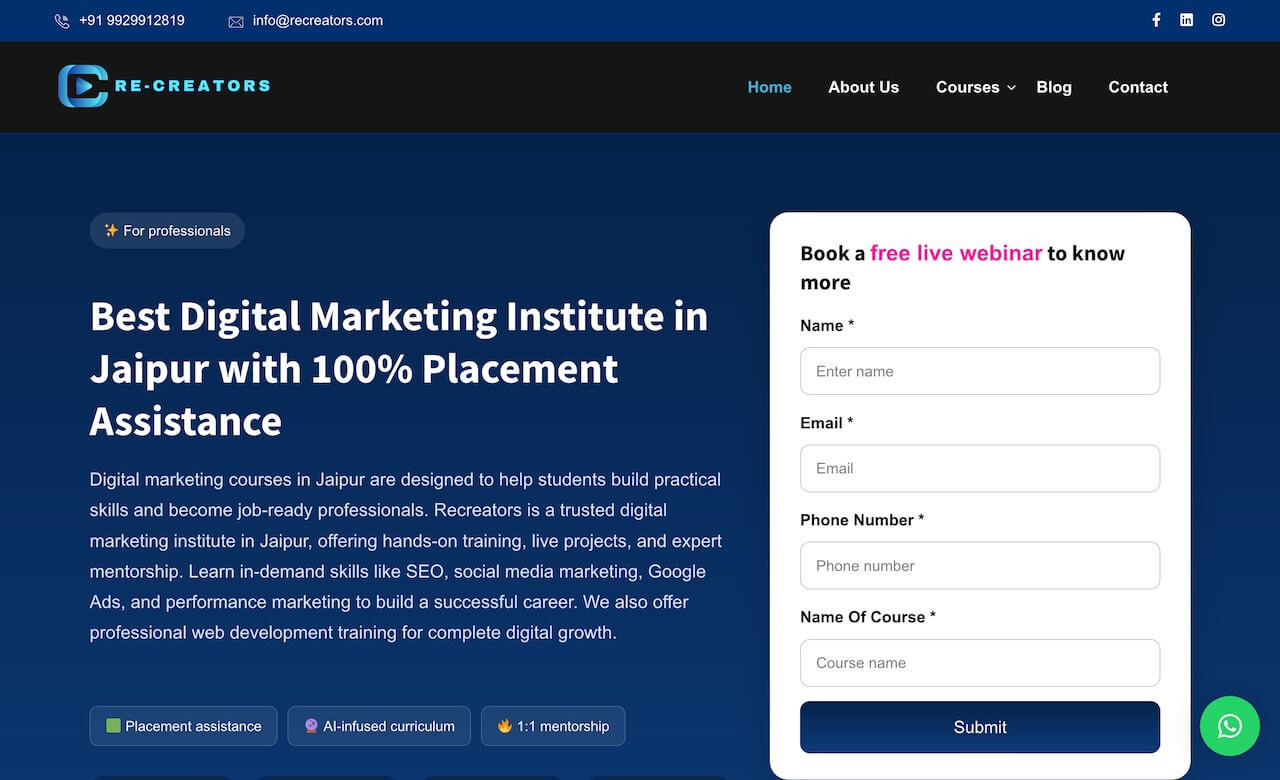
Task: Click the Placement assistance badge
Action: [183, 726]
